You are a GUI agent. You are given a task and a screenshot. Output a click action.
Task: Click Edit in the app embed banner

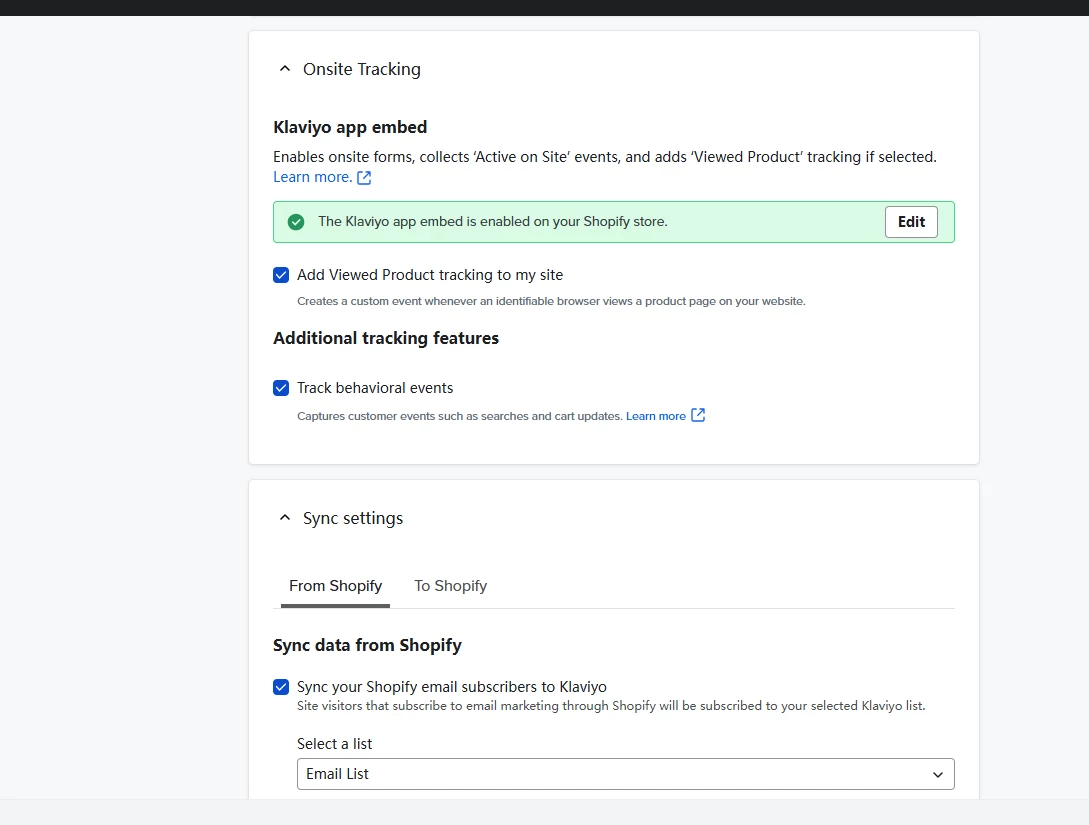tap(911, 222)
